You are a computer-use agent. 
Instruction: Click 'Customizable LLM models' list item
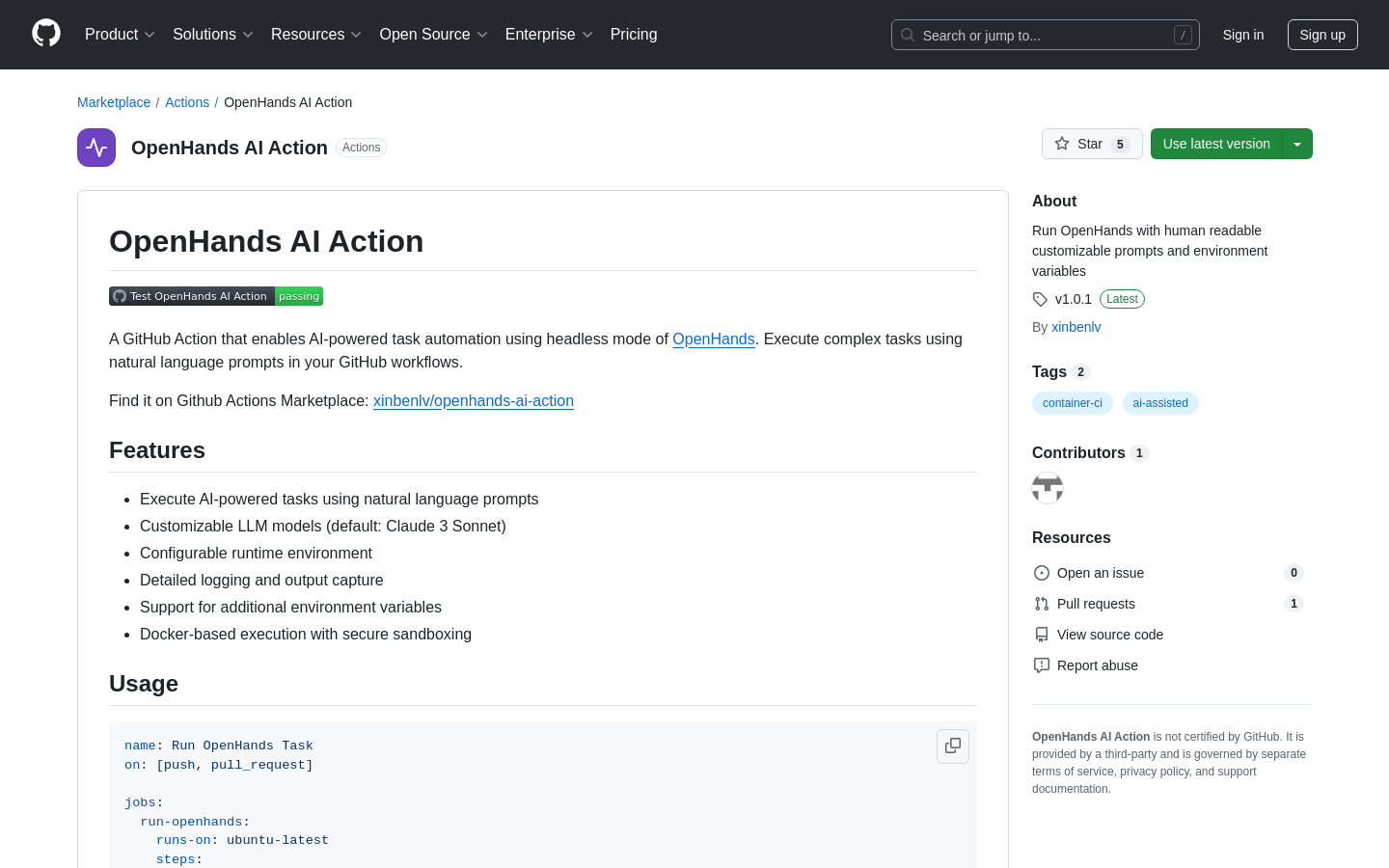[323, 526]
